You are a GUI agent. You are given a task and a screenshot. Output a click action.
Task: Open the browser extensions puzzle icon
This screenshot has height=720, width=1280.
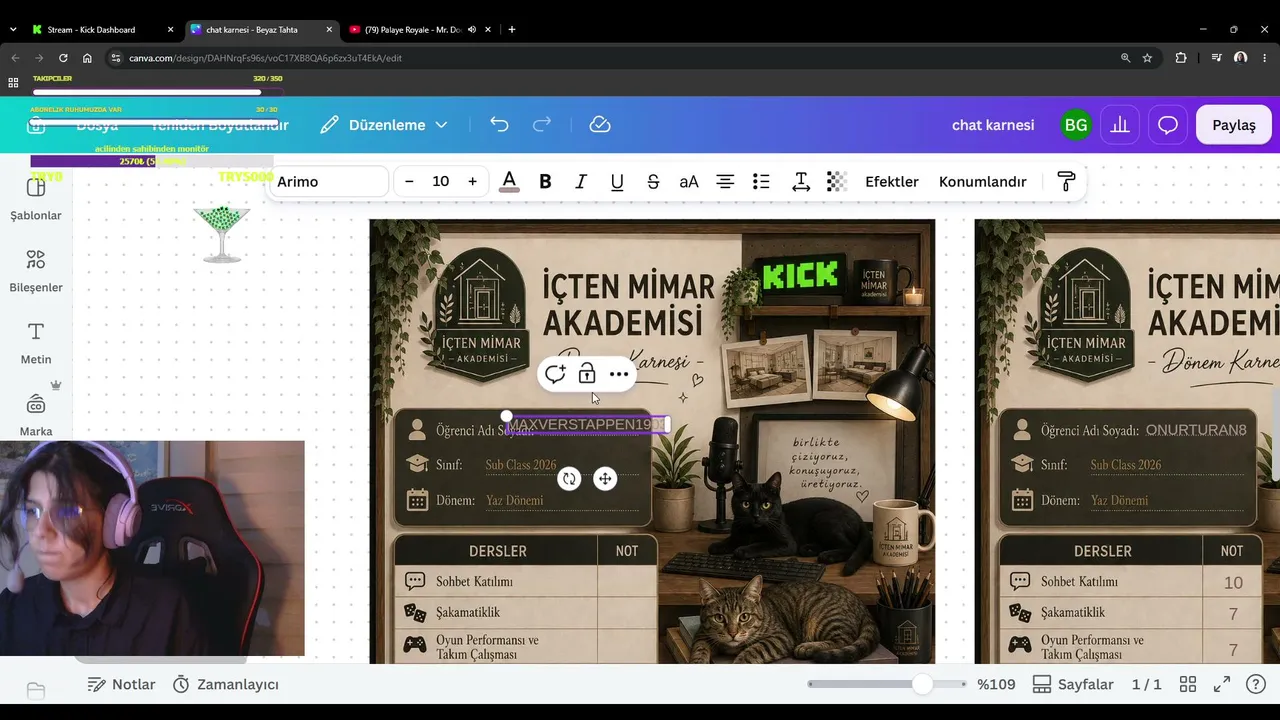click(x=1181, y=58)
